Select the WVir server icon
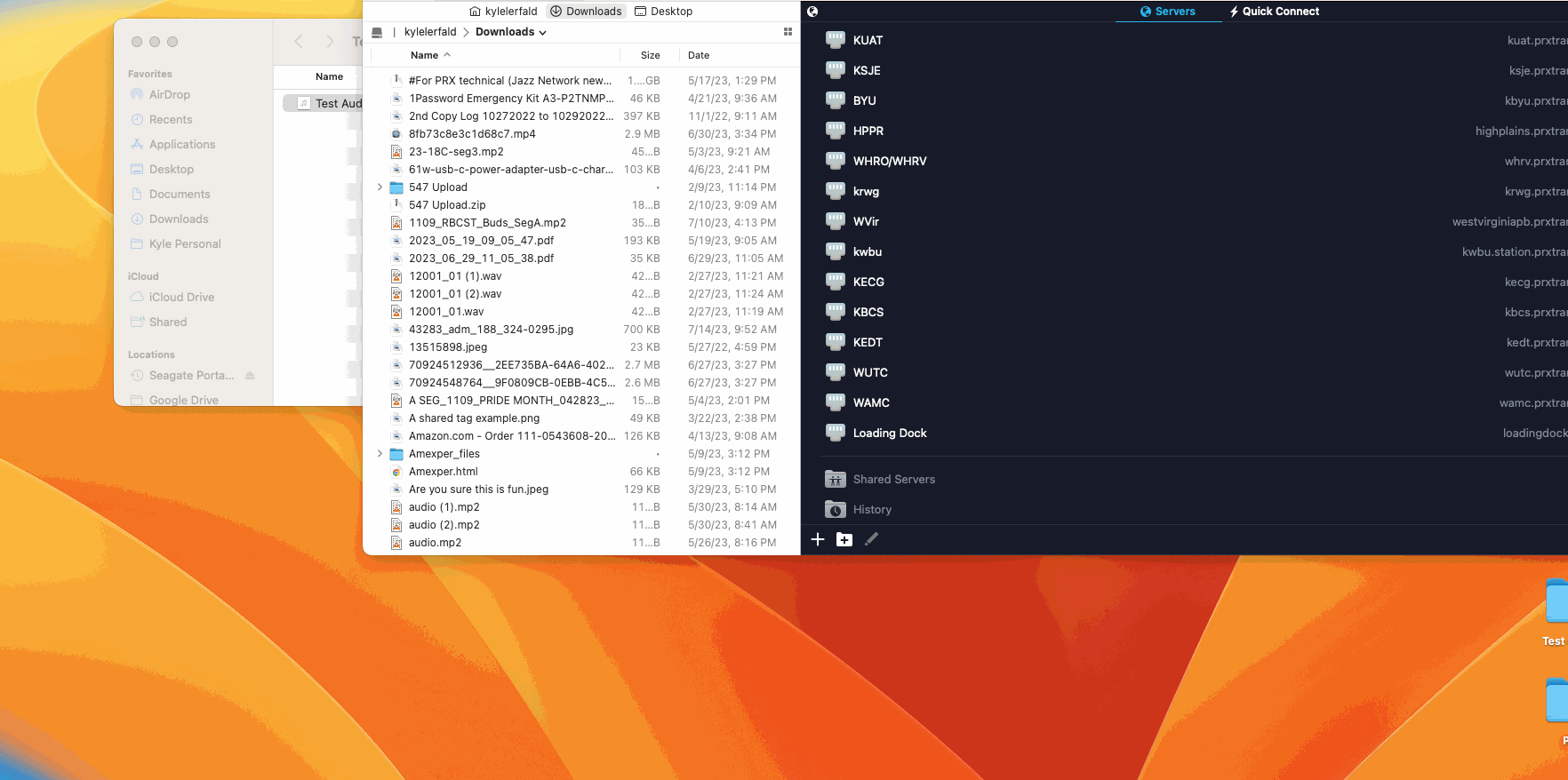1568x780 pixels. (835, 221)
